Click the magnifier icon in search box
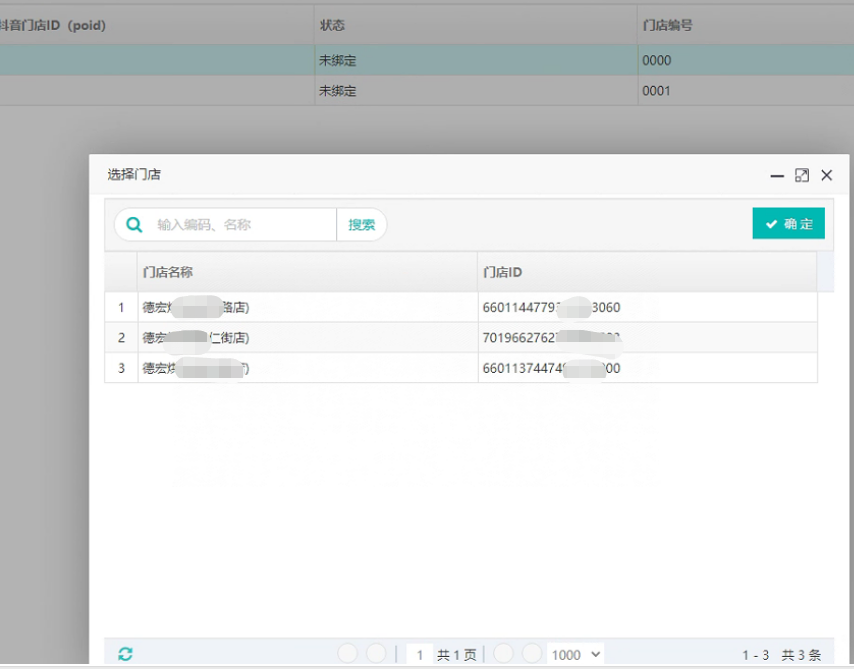Screen dimensions: 854x669 (134, 225)
